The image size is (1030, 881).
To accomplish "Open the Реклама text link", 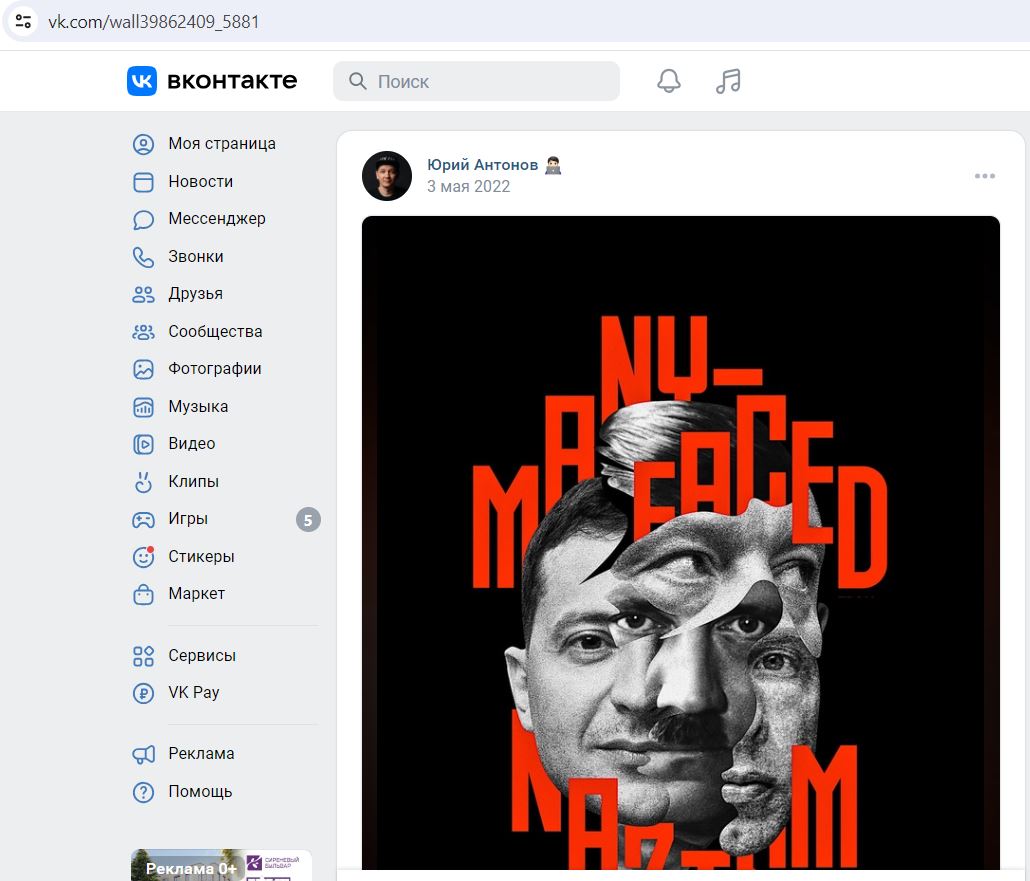I will pyautogui.click(x=201, y=754).
